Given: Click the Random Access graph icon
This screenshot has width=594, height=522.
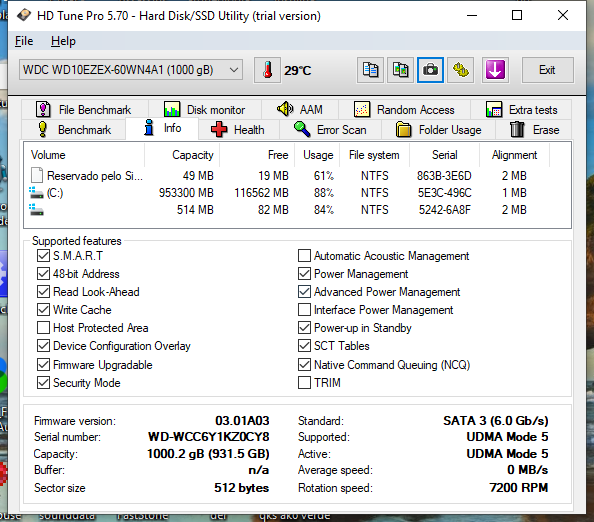Looking at the screenshot, I should [x=362, y=109].
